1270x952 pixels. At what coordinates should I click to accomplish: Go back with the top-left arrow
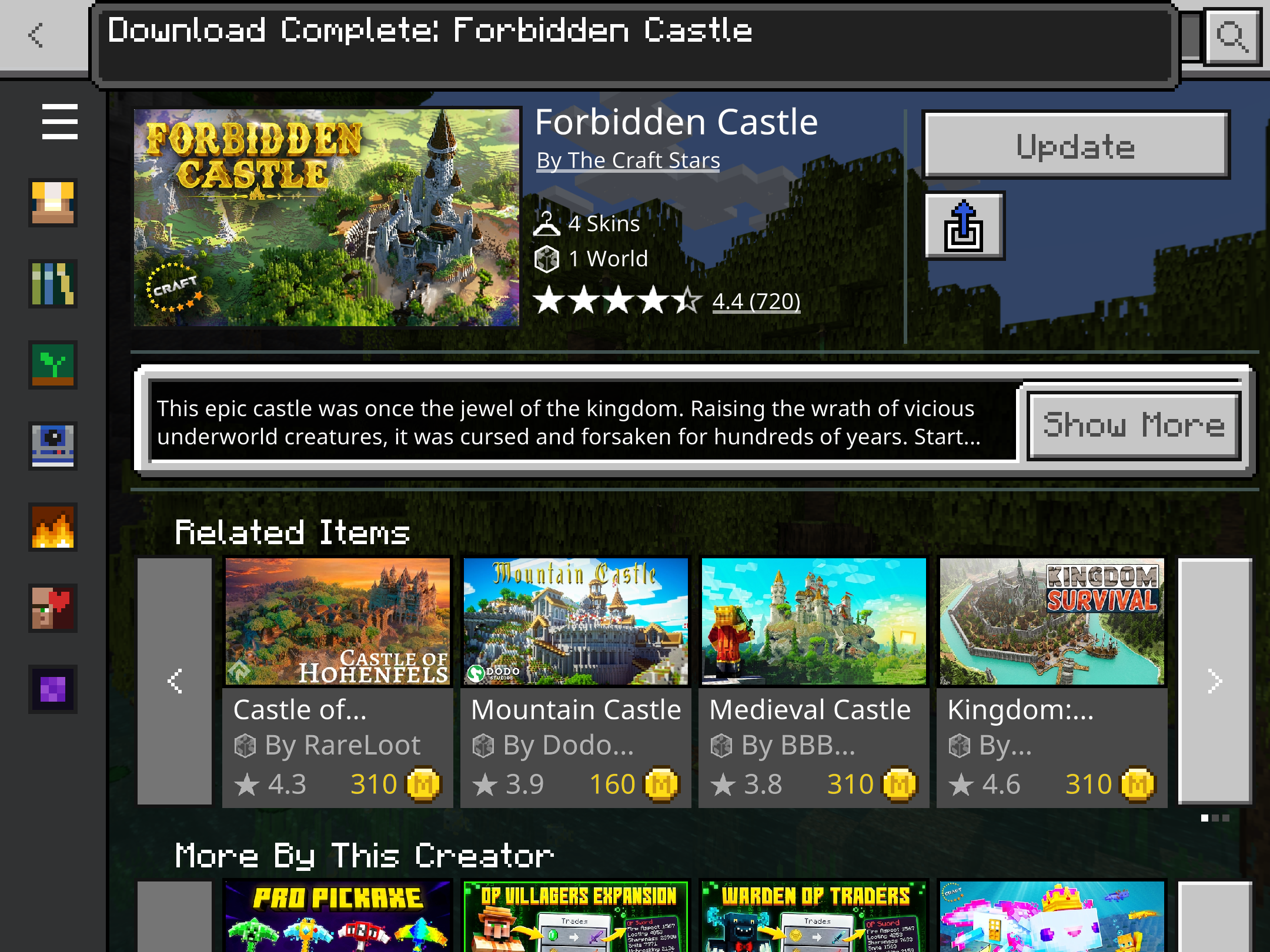(36, 35)
